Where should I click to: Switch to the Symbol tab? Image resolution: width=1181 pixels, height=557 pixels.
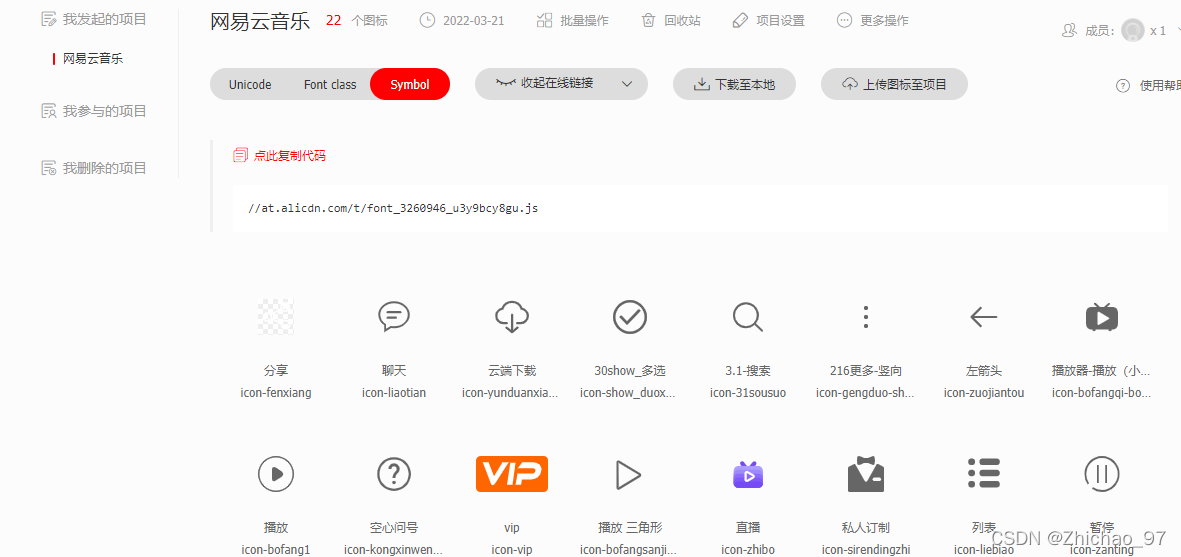[x=410, y=84]
